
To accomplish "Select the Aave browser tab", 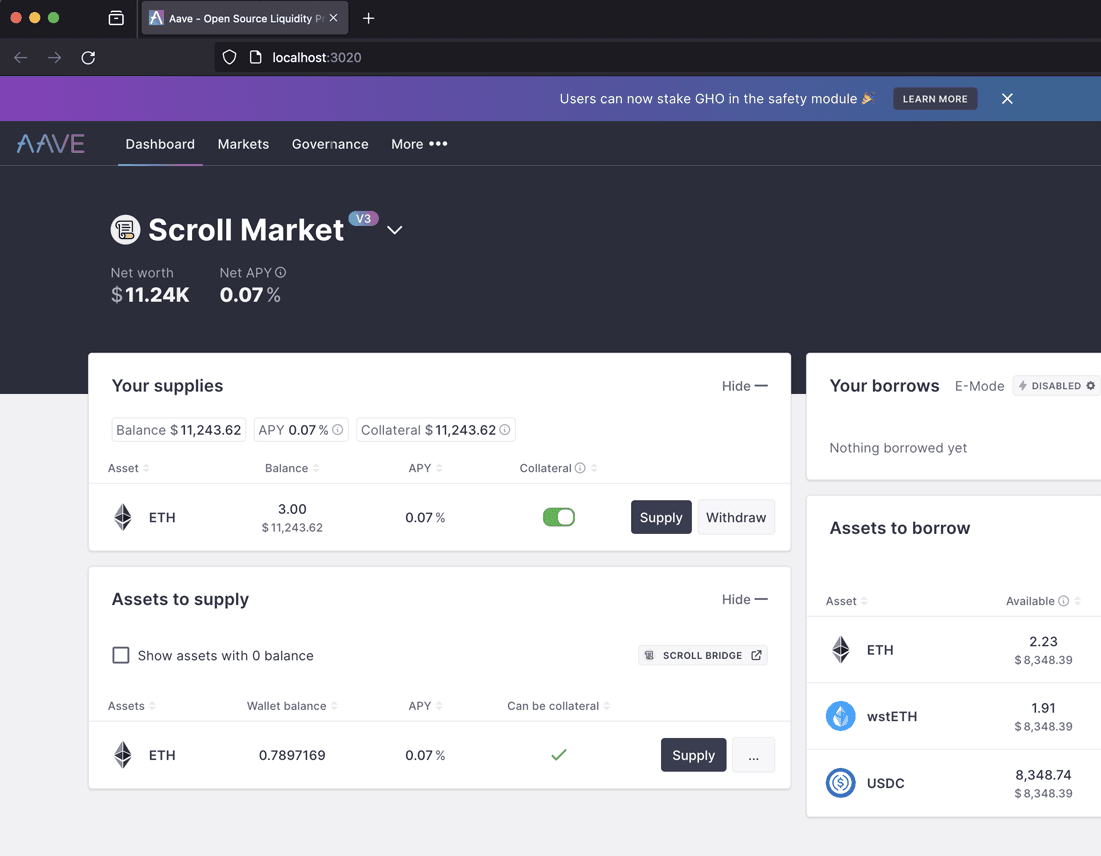I will (x=244, y=18).
